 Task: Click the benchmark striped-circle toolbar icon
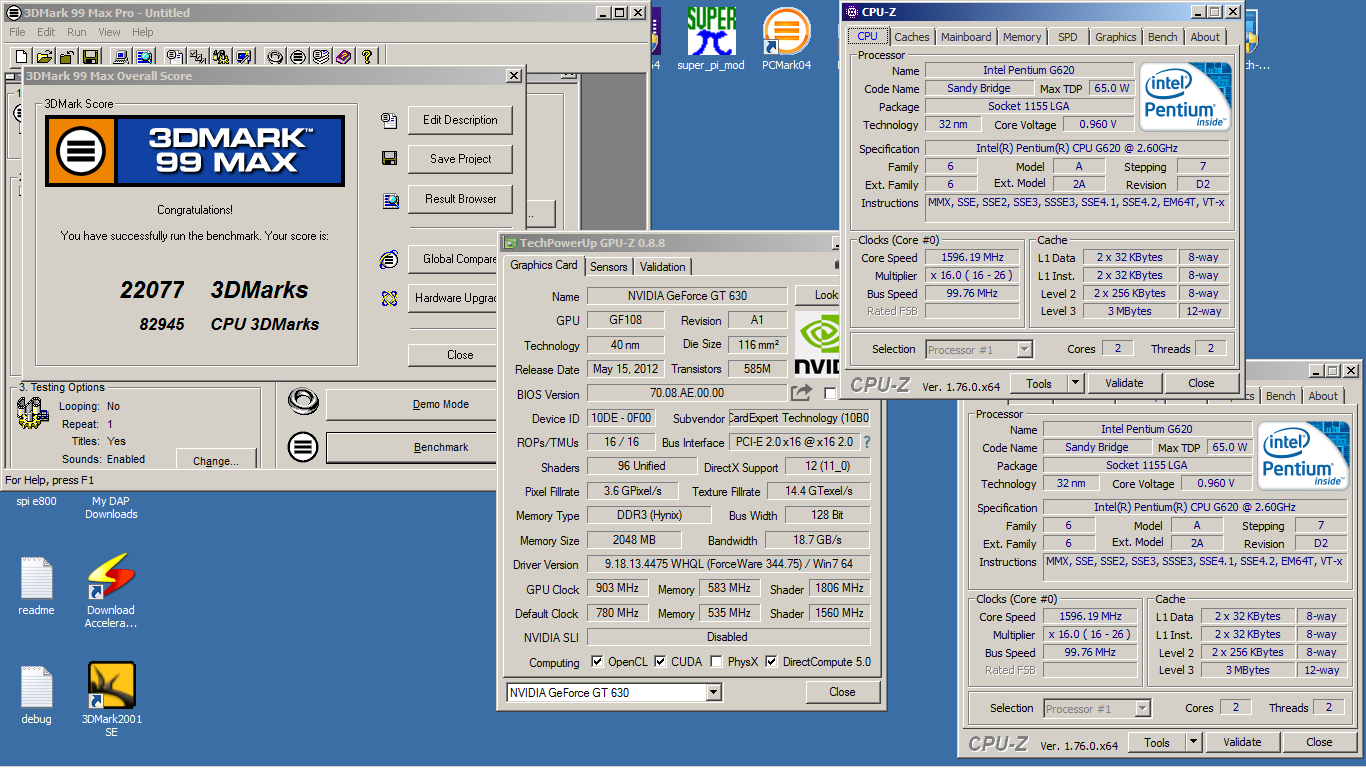(298, 56)
